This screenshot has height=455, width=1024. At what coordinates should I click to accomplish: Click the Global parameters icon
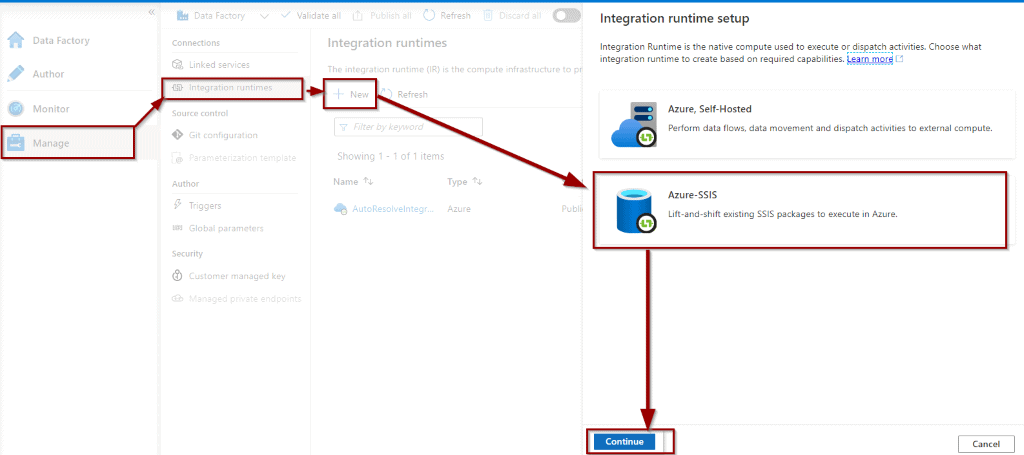point(177,228)
